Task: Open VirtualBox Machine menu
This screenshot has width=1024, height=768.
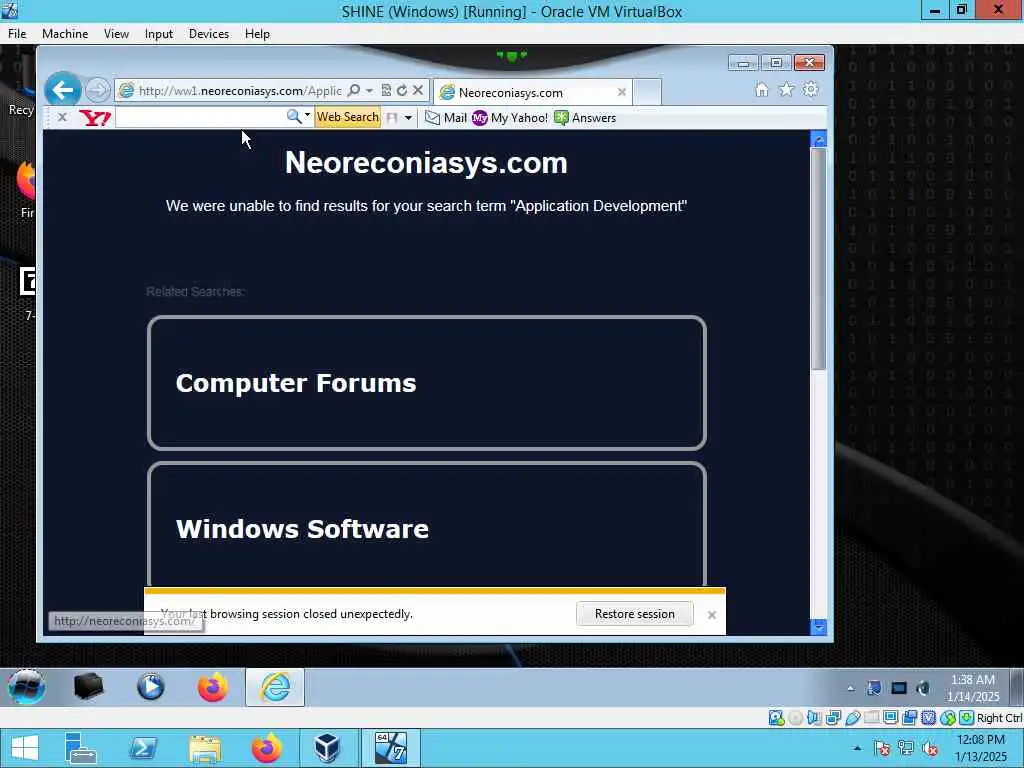Action: pyautogui.click(x=65, y=34)
